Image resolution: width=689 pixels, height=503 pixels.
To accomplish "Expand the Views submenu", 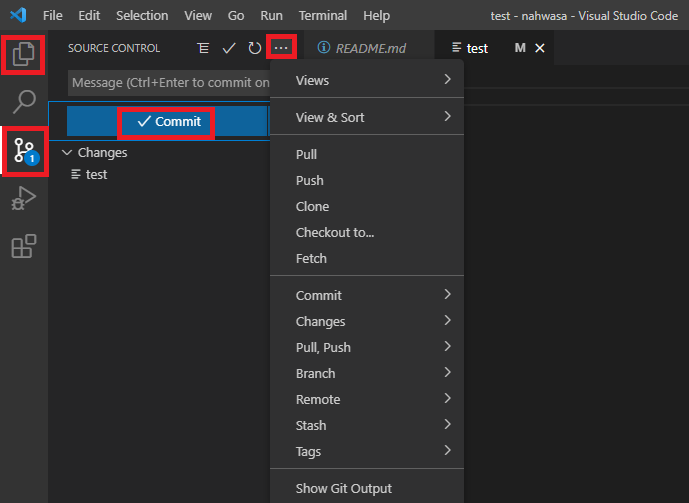I will pos(367,80).
